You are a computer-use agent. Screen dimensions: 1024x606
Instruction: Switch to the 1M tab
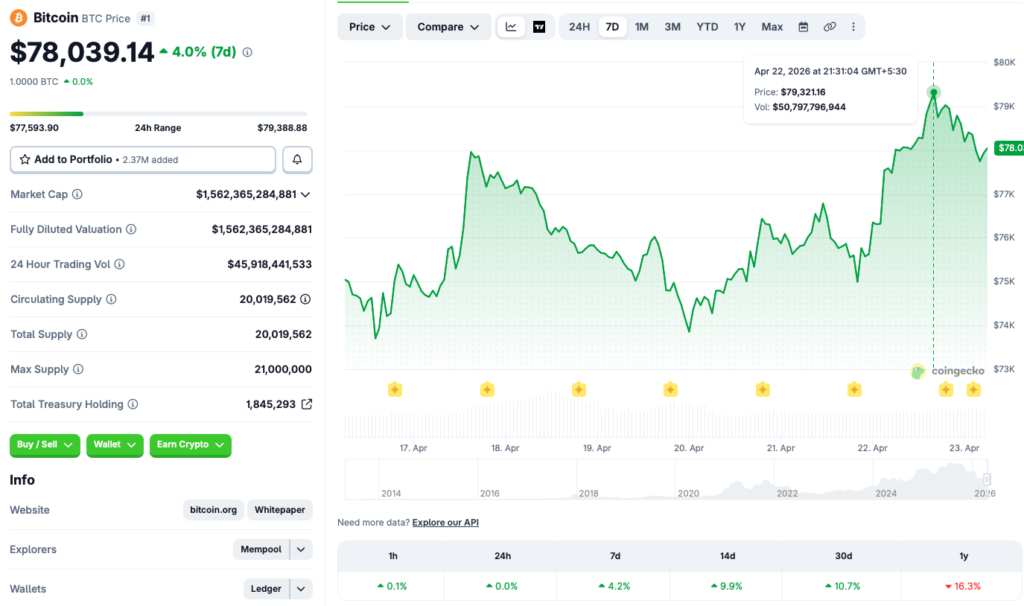tap(642, 27)
